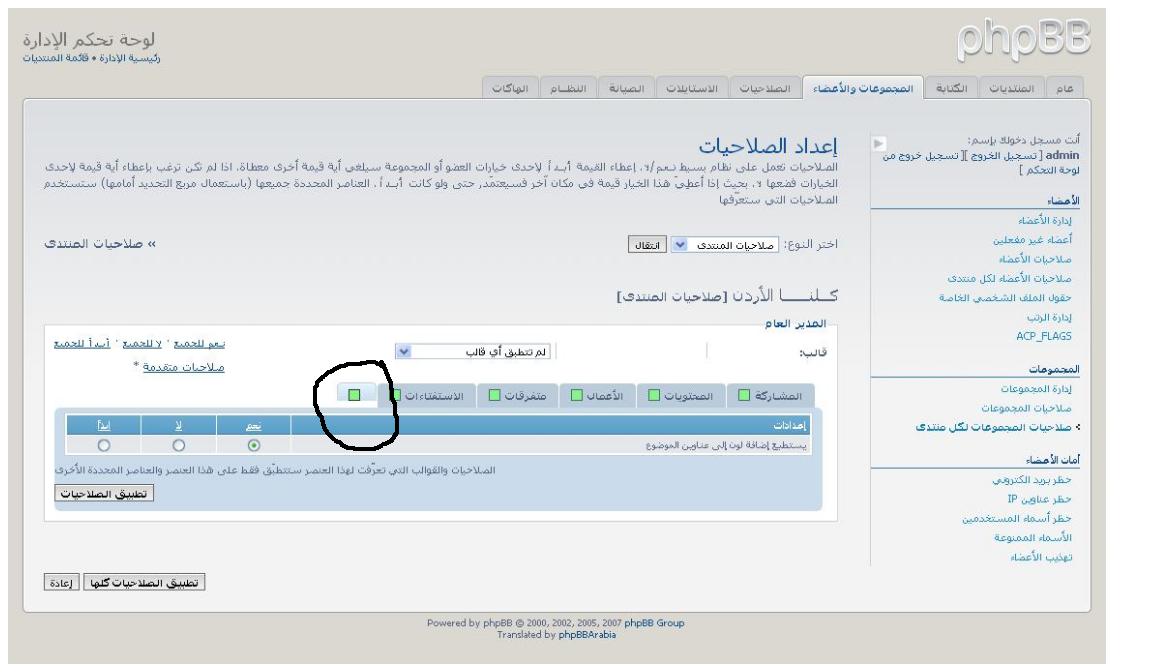Select the لا radio button
Screen dimensions: 1152x672
(178, 445)
